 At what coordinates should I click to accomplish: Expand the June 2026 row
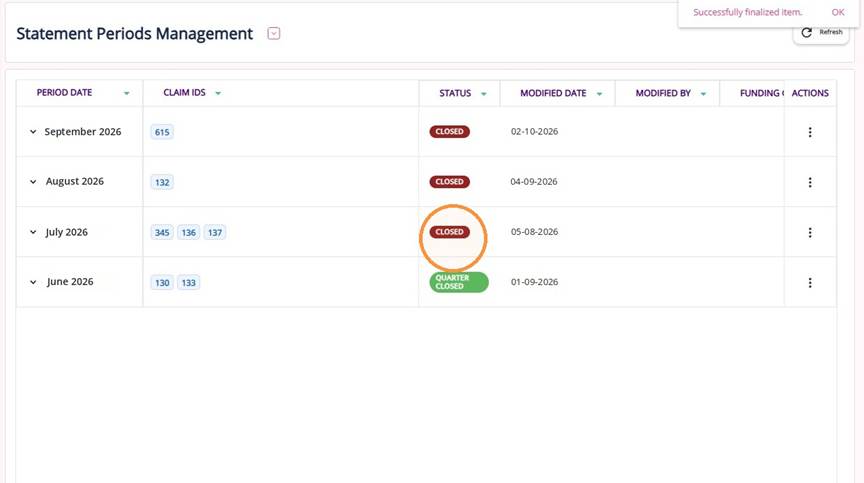tap(33, 282)
